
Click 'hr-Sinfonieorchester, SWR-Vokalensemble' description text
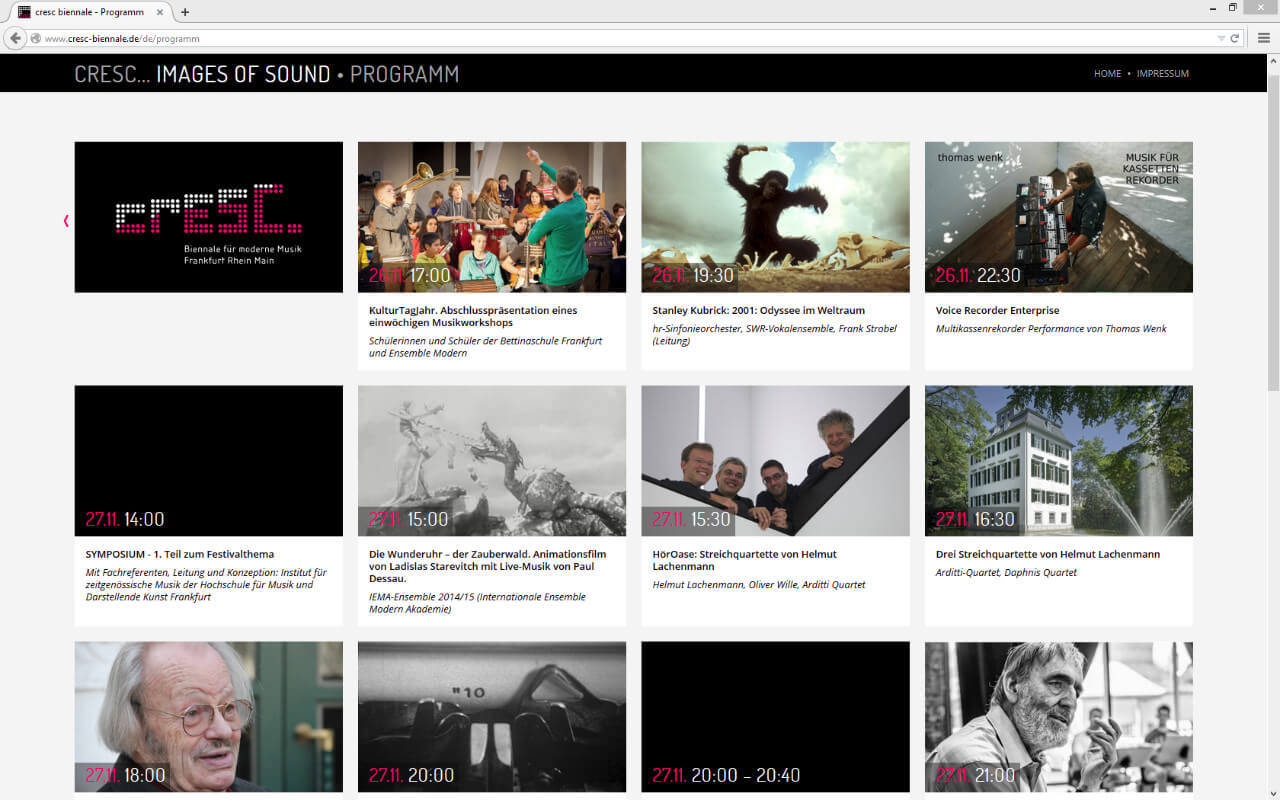775,334
